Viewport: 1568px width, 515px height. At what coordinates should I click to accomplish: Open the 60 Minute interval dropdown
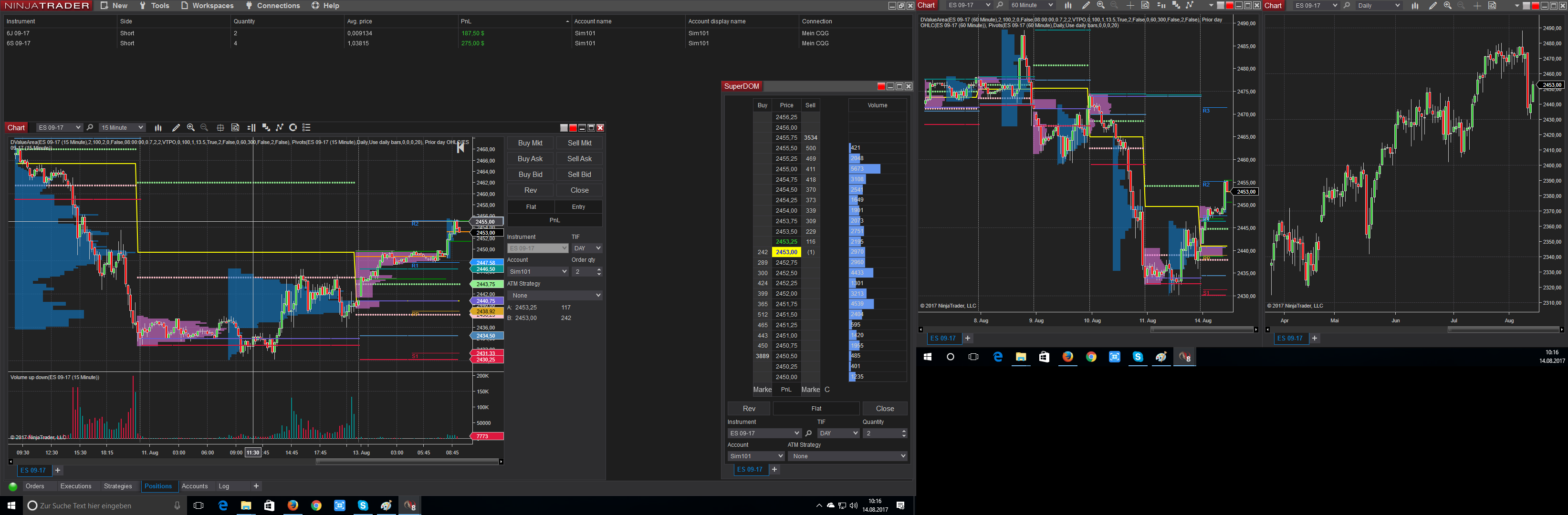pyautogui.click(x=1032, y=5)
